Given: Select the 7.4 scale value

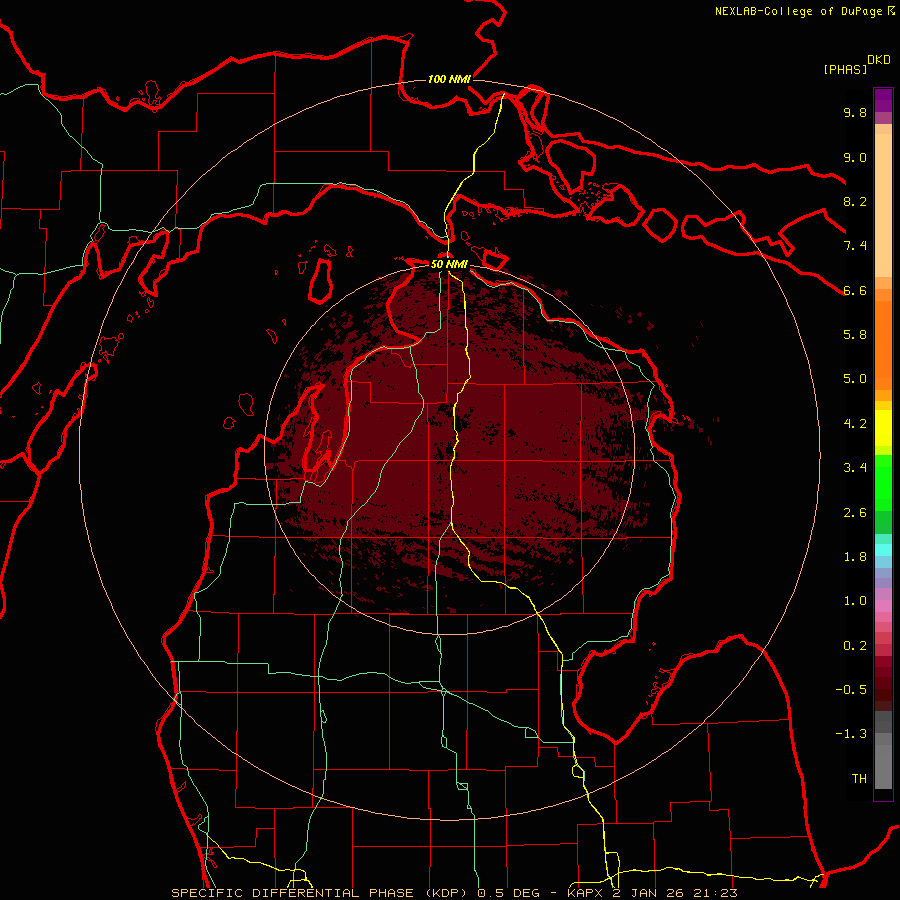Looking at the screenshot, I should click(855, 246).
